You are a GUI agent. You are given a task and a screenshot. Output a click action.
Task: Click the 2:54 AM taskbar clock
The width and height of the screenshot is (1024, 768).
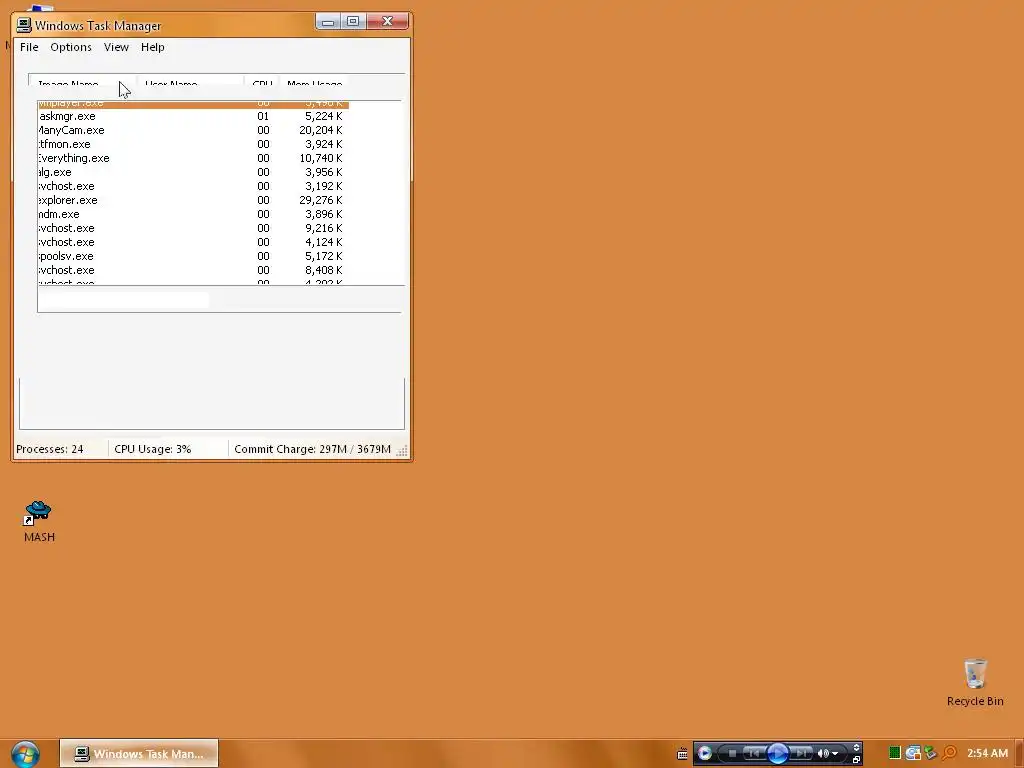[987, 753]
